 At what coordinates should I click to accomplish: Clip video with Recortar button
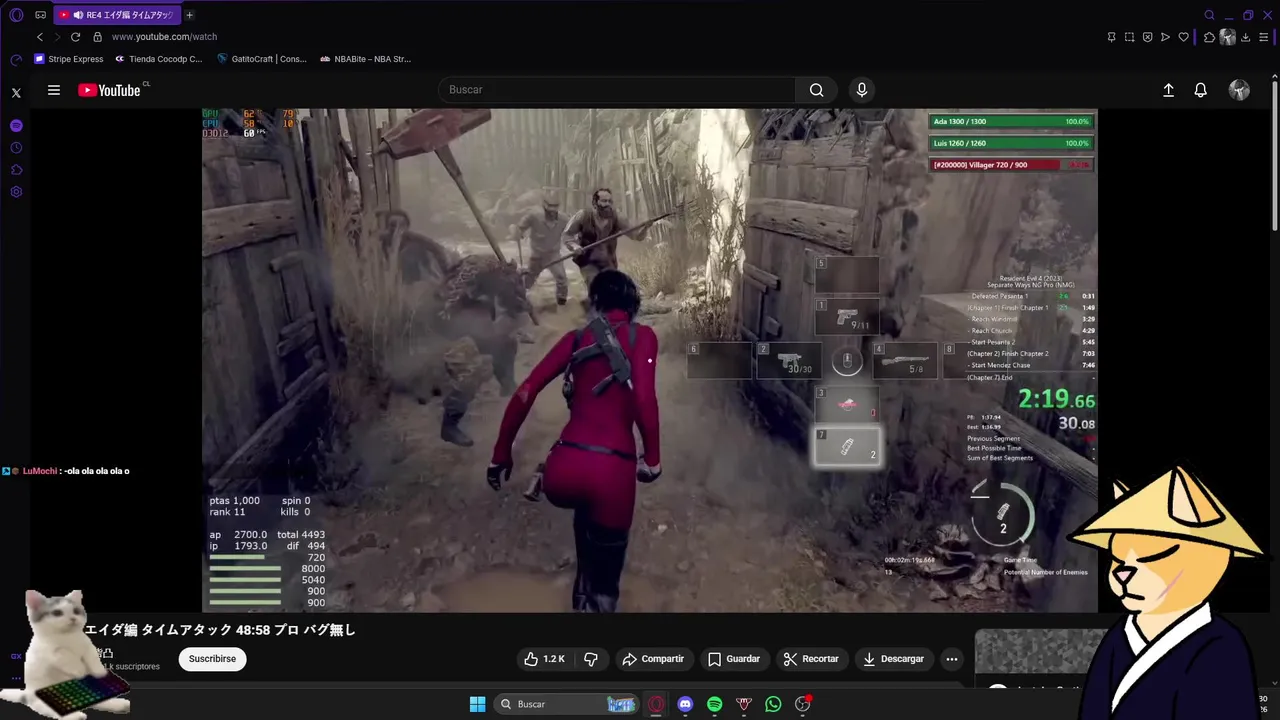(811, 659)
